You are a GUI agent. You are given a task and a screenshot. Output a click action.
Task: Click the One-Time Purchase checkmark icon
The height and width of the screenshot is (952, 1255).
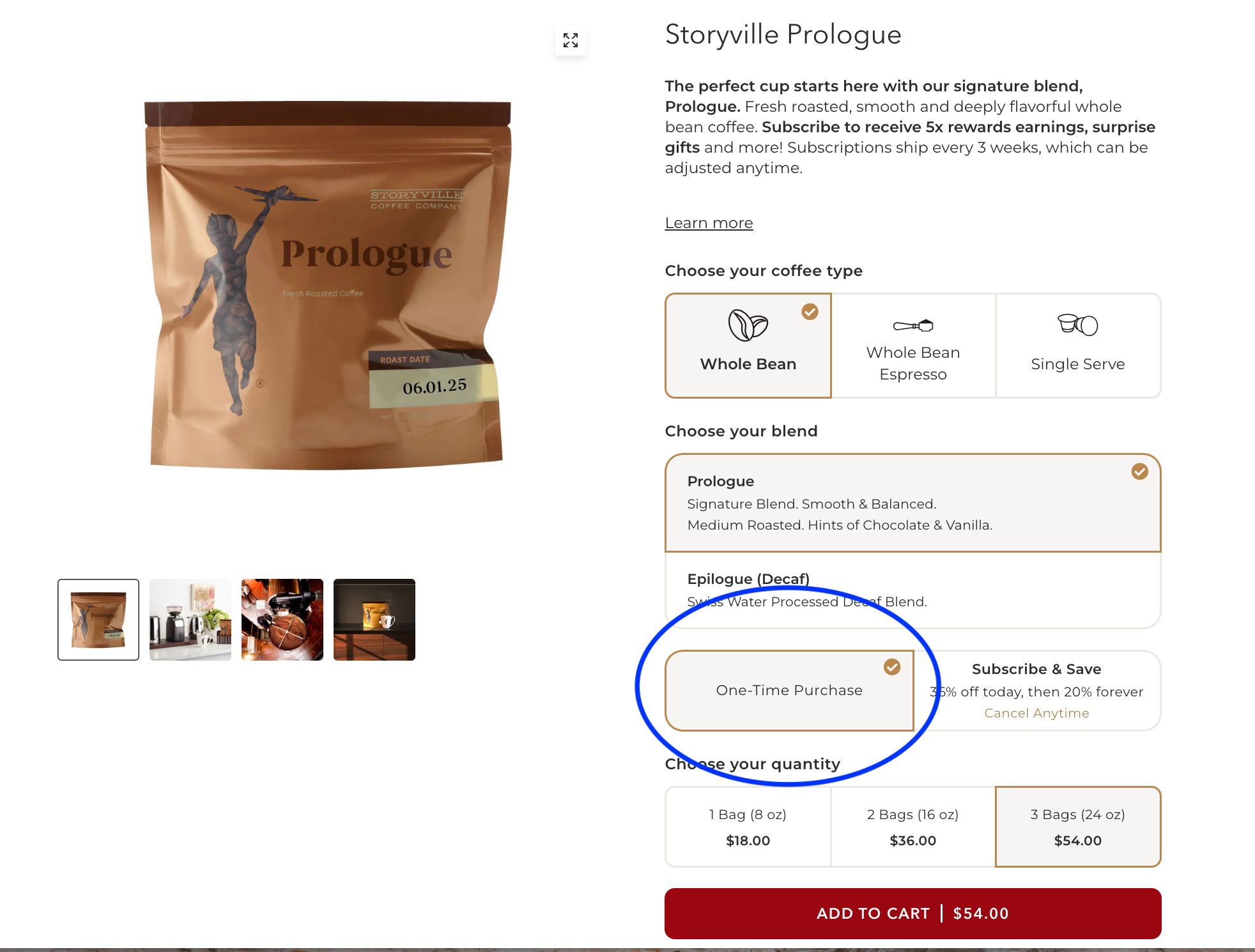tap(892, 667)
